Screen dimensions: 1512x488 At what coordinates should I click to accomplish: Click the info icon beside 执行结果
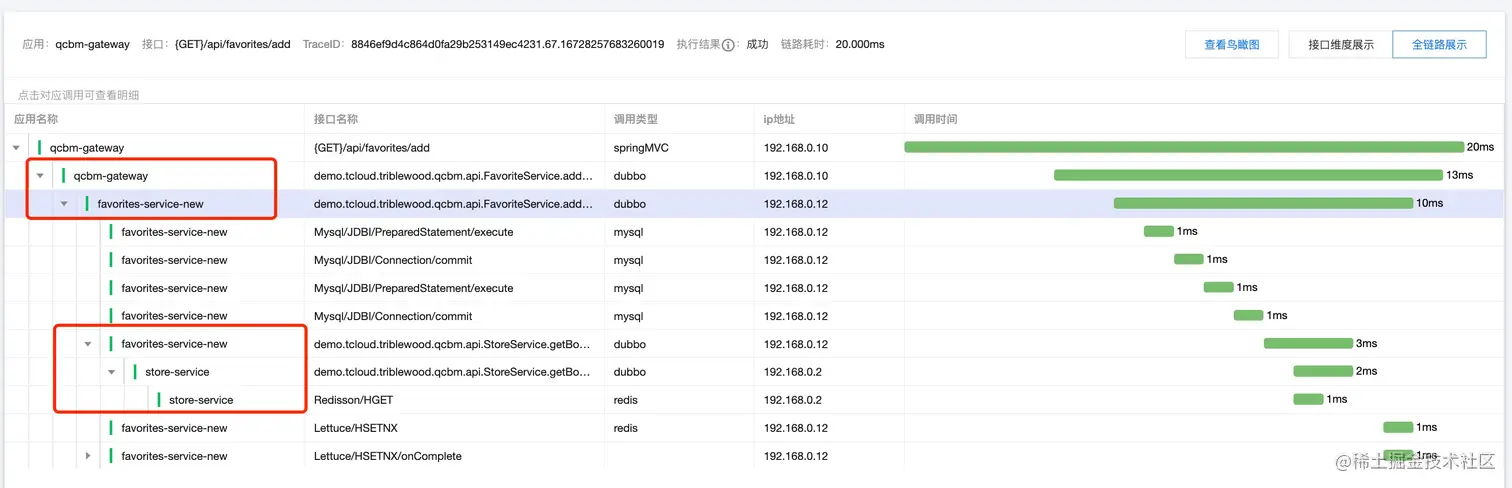point(728,45)
